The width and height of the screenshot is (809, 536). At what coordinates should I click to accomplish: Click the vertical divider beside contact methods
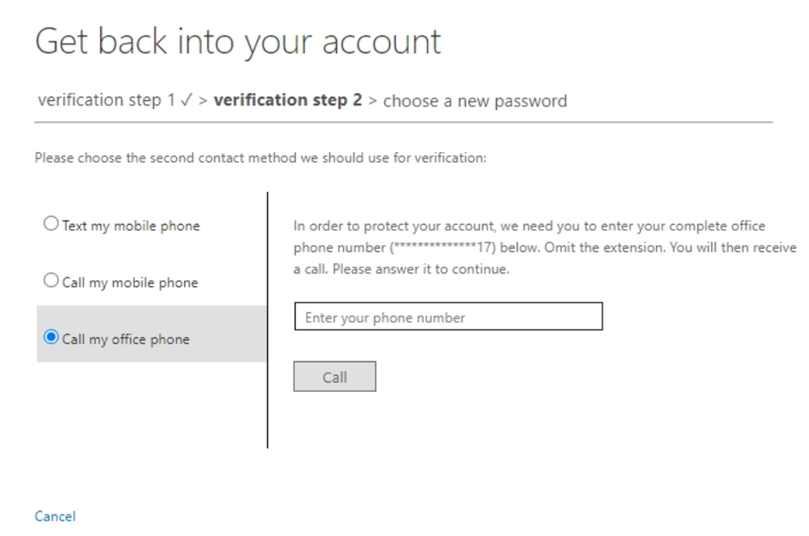click(x=268, y=320)
